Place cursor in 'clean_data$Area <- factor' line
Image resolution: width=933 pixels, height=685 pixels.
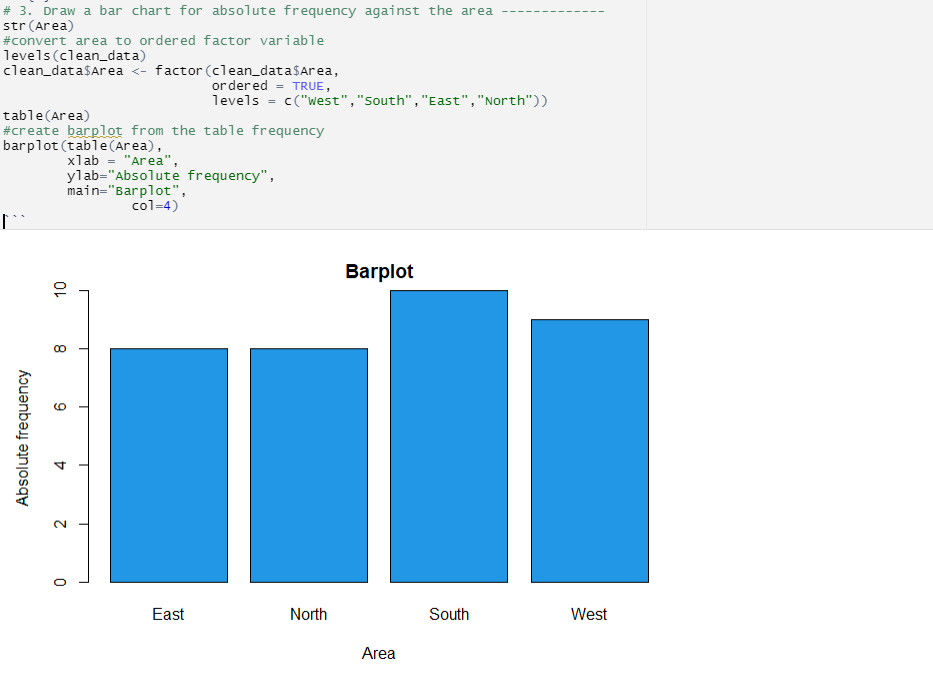tap(171, 71)
